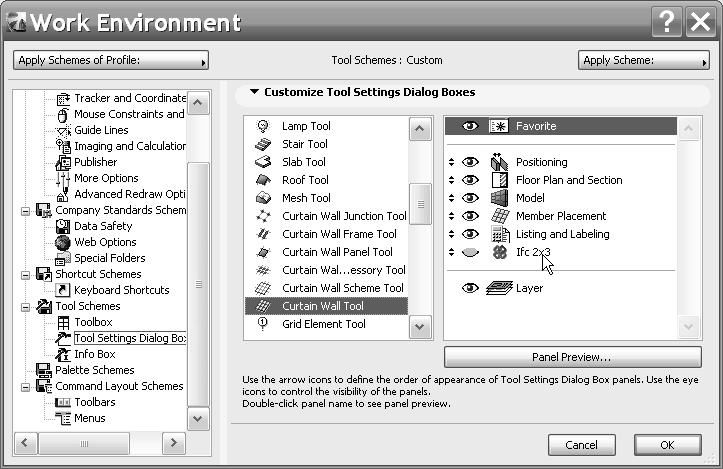Open the Apply Schemes of Profile dropdown
Viewport: 723px width, 469px height.
pyautogui.click(x=111, y=61)
